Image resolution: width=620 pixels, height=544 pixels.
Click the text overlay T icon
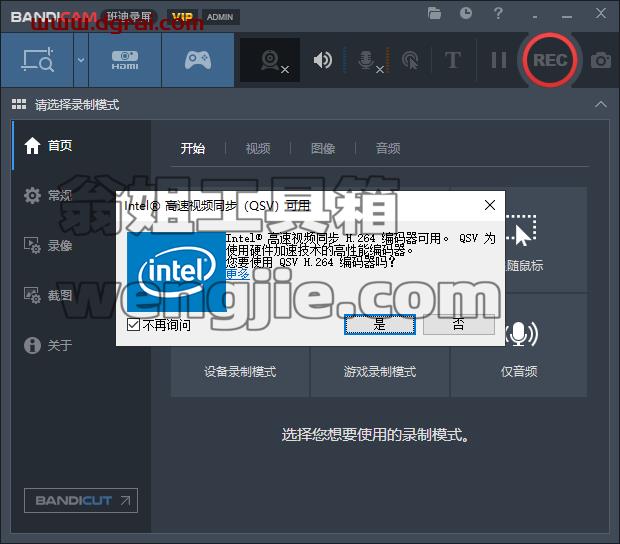[453, 60]
